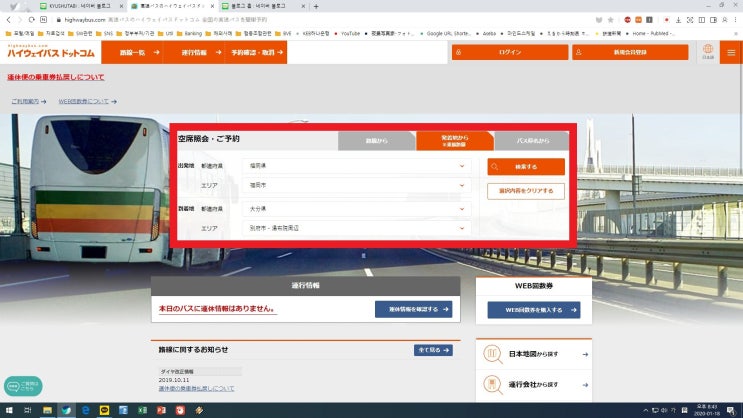Click the taskbar clock and date
The height and width of the screenshot is (418, 743).
coord(707,410)
